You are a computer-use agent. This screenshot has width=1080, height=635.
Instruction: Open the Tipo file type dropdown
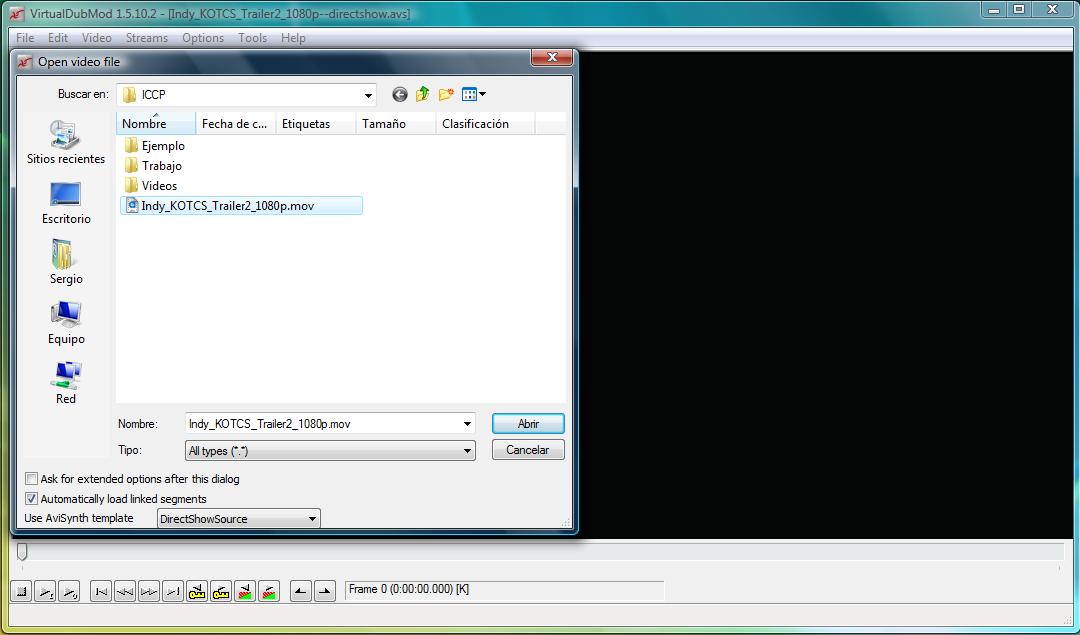(468, 451)
